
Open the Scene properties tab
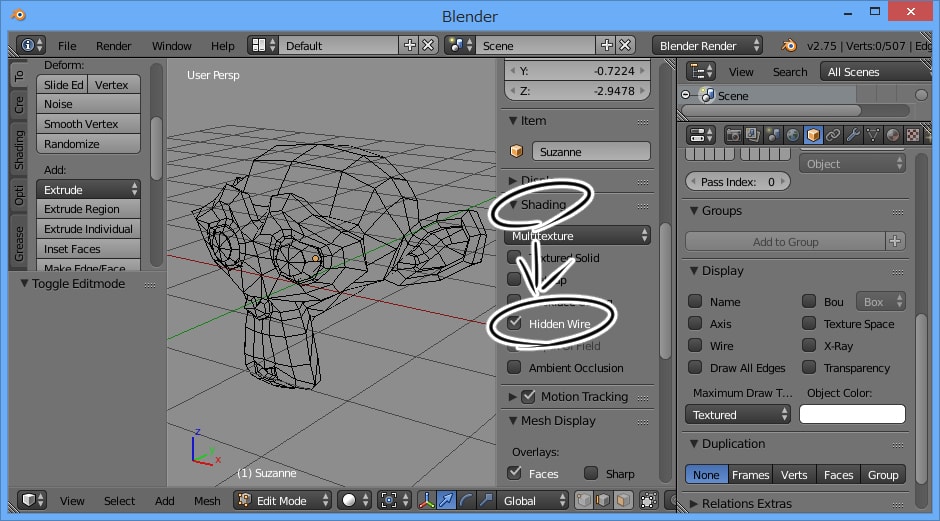pos(773,135)
